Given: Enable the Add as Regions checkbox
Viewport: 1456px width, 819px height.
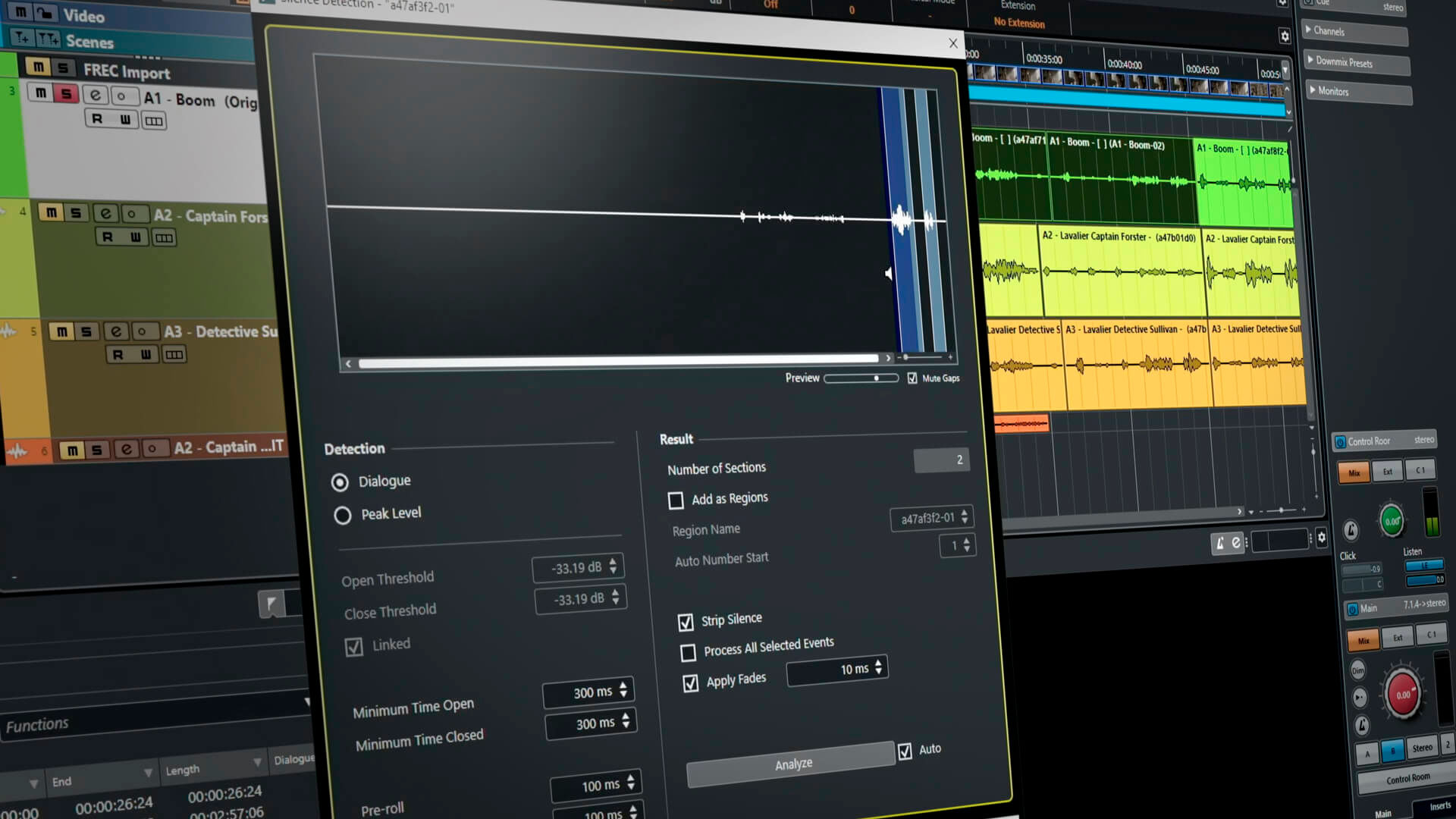Looking at the screenshot, I should pyautogui.click(x=676, y=500).
